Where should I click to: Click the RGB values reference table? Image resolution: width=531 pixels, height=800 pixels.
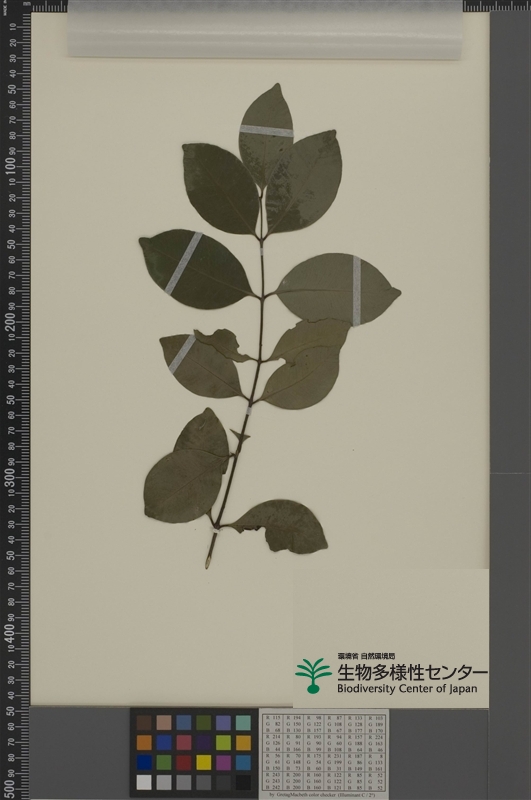point(324,754)
